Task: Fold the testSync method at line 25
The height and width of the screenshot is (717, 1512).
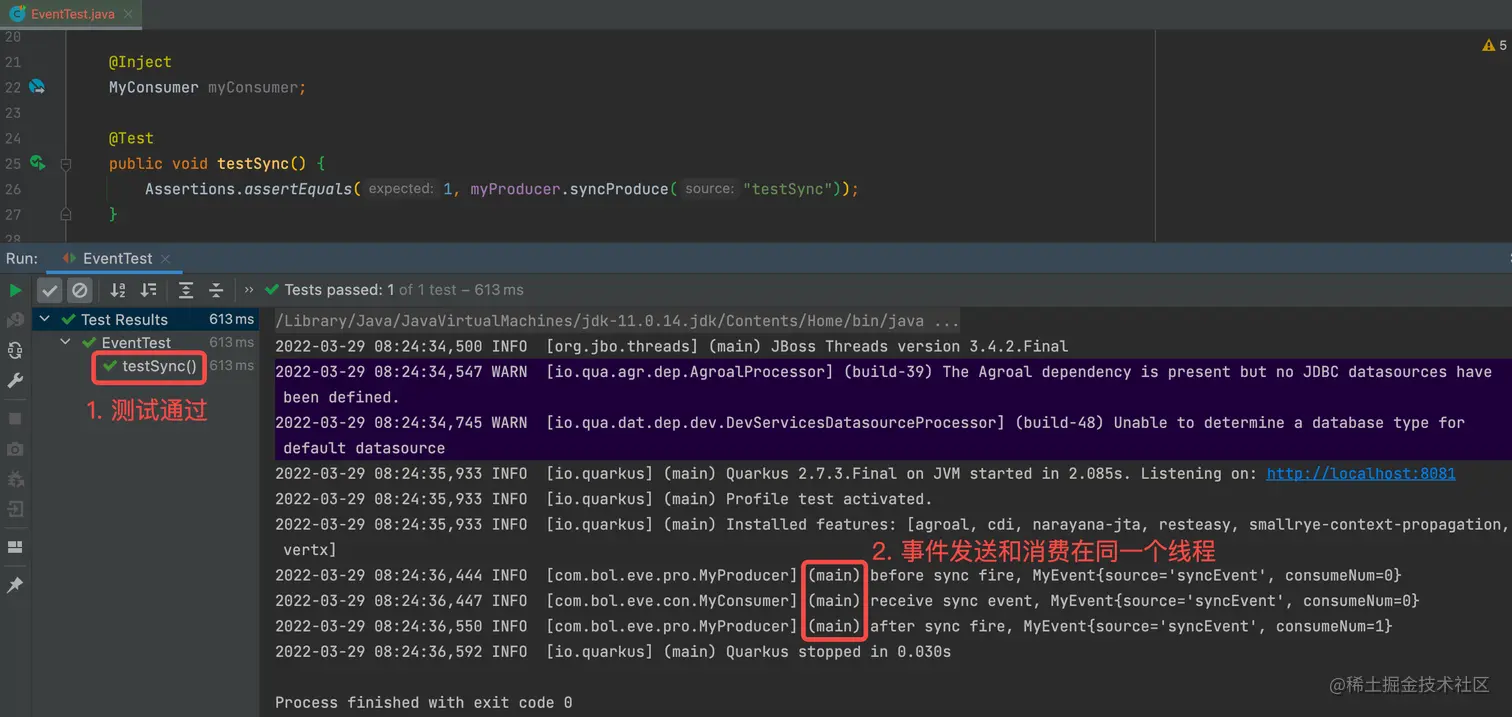Action: (x=66, y=163)
